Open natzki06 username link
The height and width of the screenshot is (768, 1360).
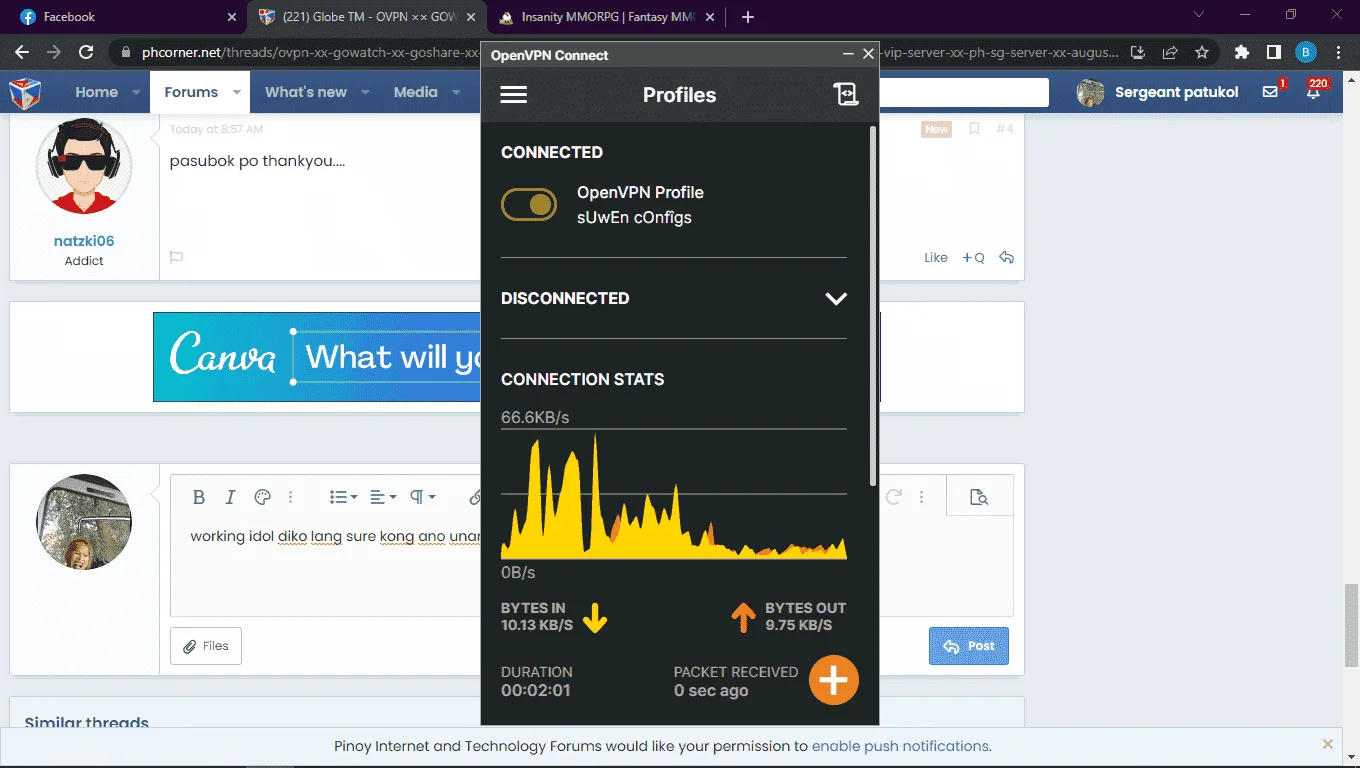[84, 241]
